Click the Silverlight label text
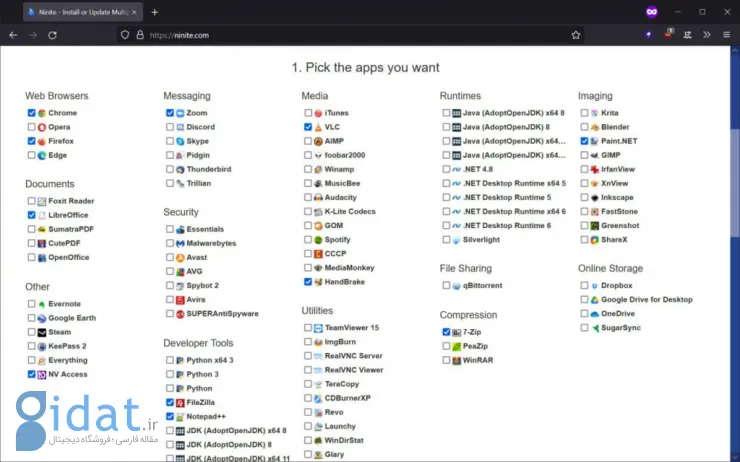 [x=481, y=240]
